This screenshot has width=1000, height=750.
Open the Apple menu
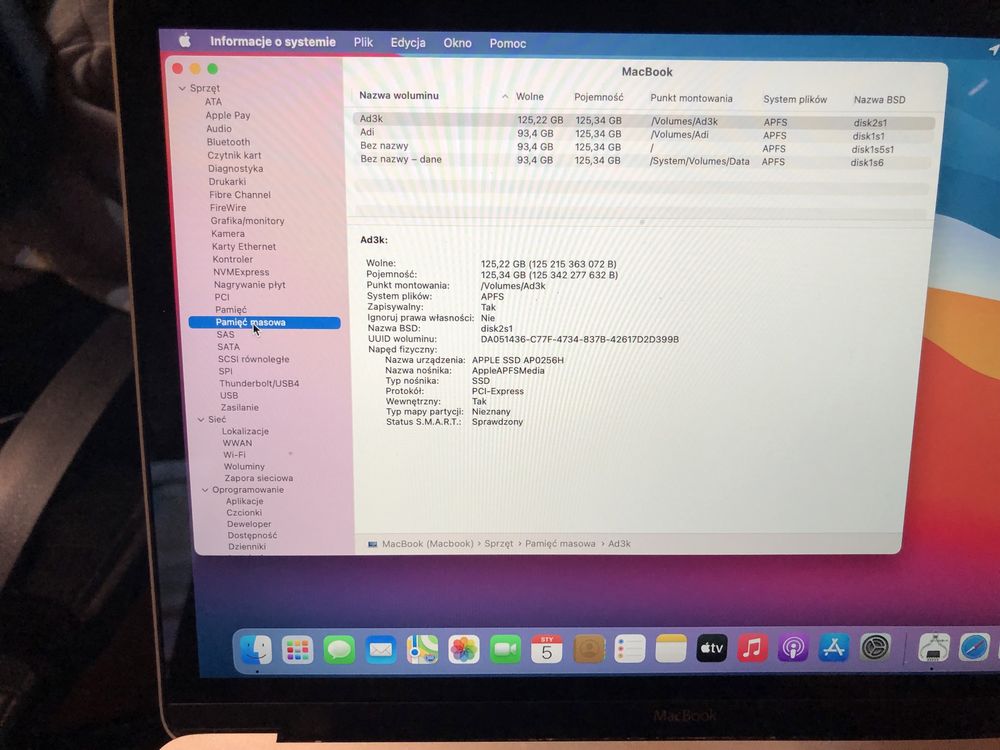pos(185,41)
